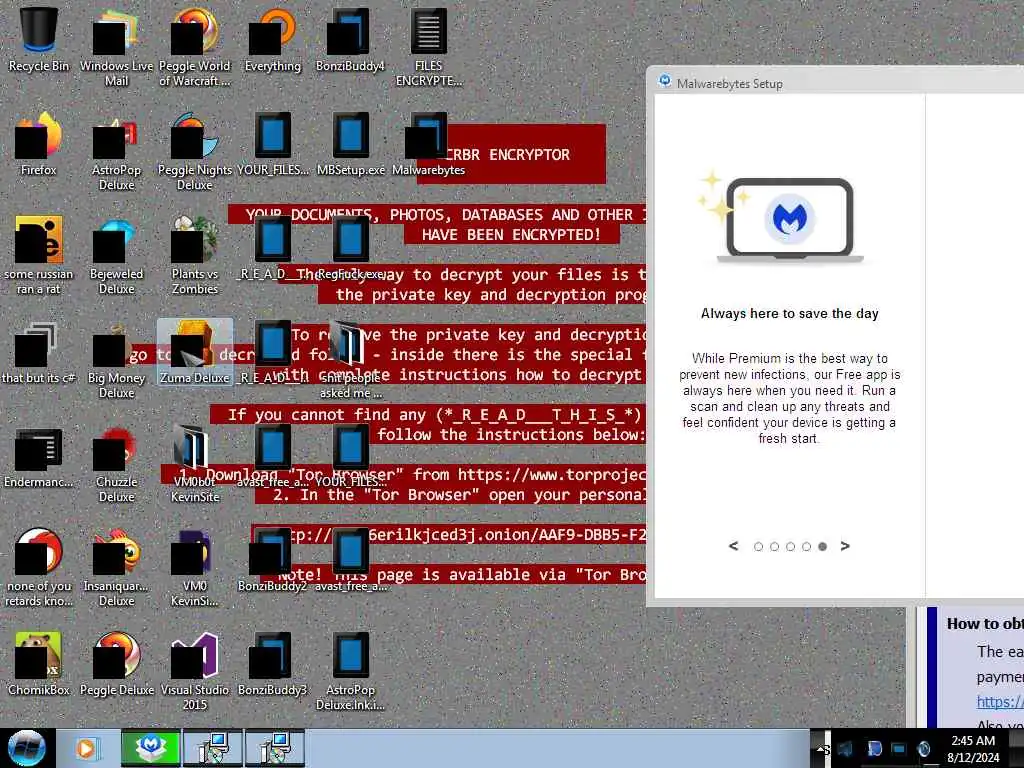This screenshot has height=768, width=1024.
Task: Click the Malwarebytes Setup title bar icon
Action: click(x=665, y=81)
